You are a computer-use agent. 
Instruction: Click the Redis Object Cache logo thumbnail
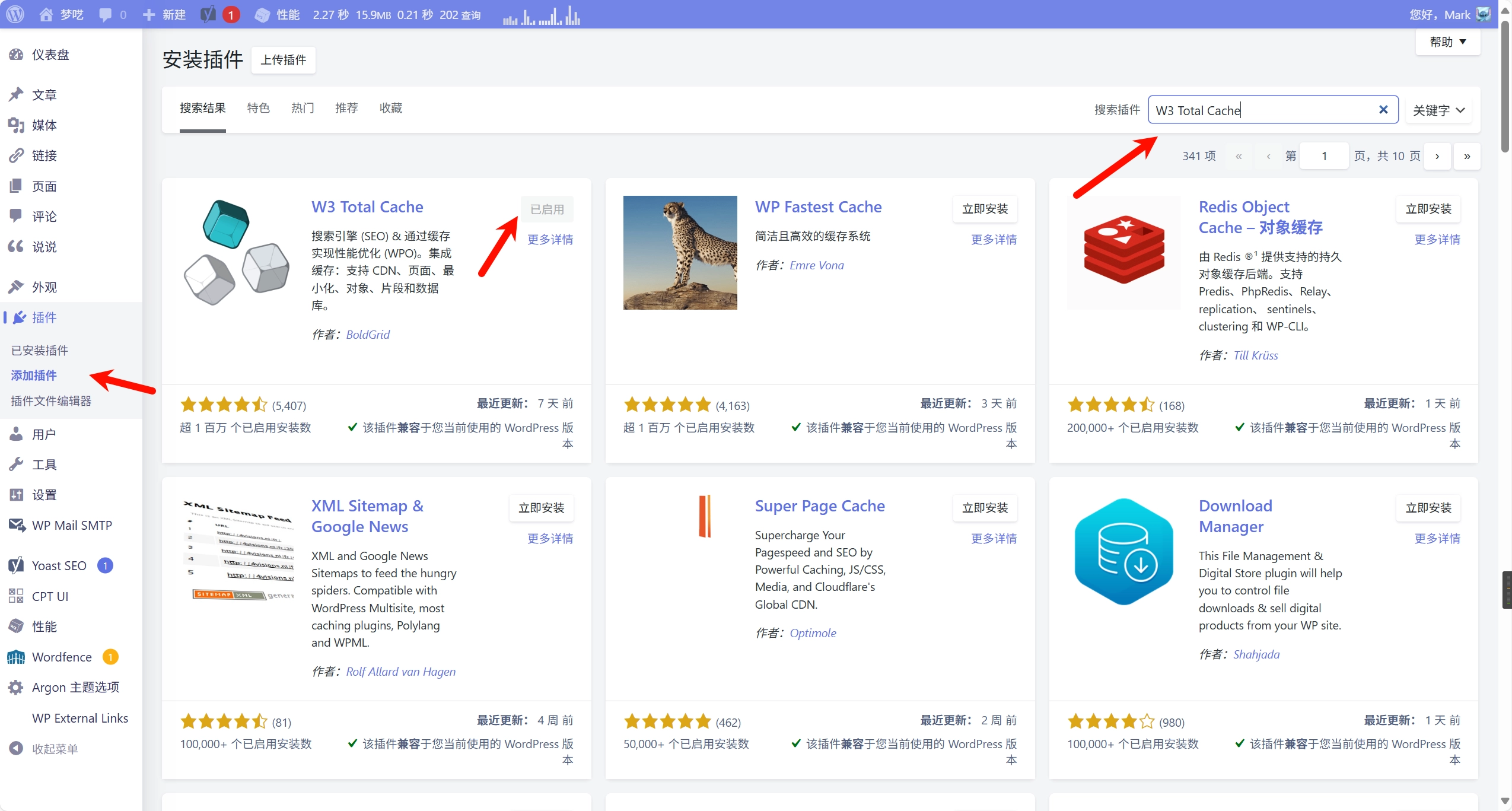pos(1124,253)
